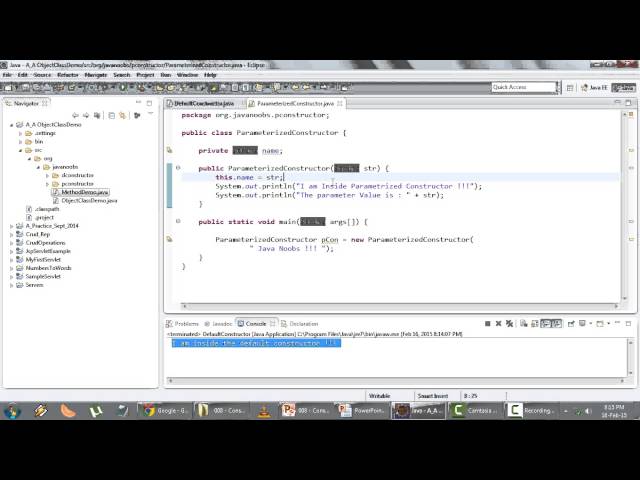Click the Windows Start button

point(12,411)
